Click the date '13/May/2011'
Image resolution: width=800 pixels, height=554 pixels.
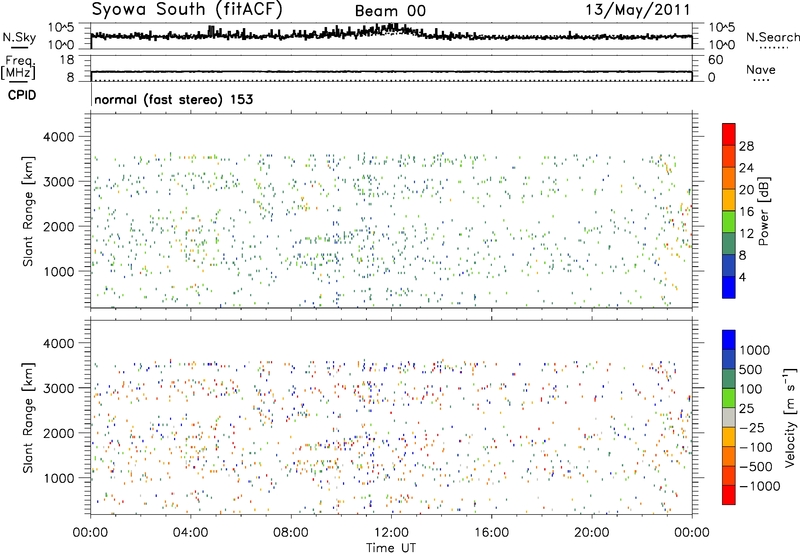(638, 10)
